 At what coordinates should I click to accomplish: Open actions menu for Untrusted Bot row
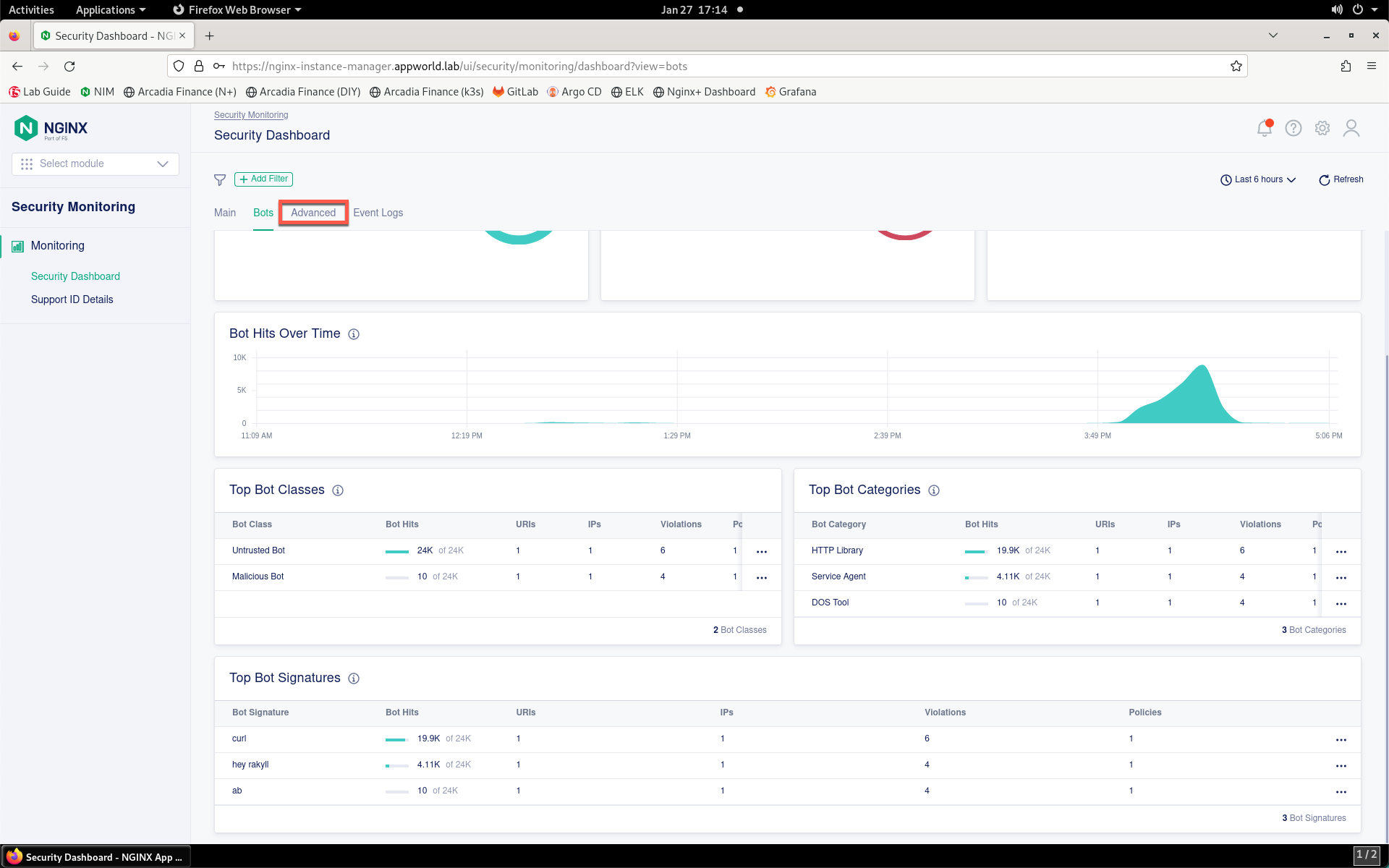[x=762, y=552]
